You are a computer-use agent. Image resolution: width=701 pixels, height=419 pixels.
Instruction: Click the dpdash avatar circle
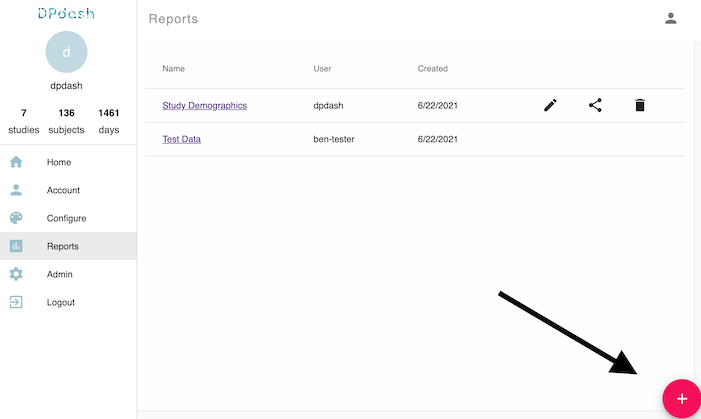point(66,52)
